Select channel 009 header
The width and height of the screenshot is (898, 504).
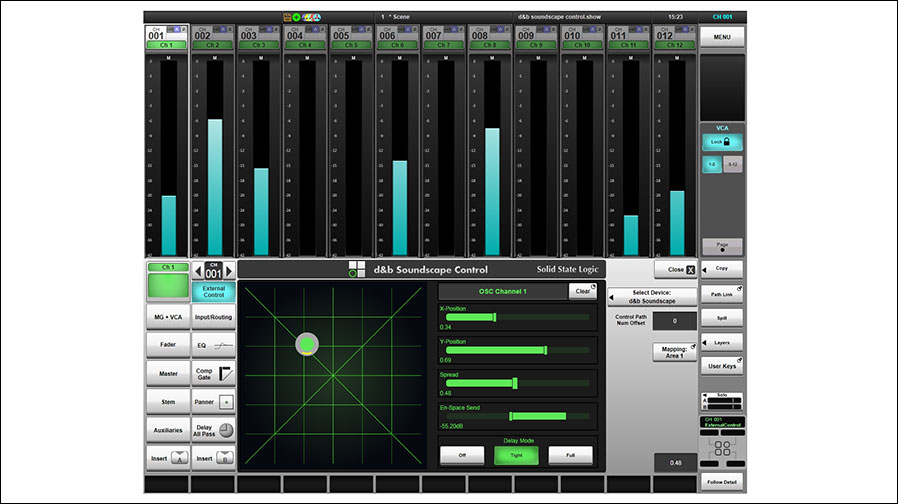tap(536, 37)
